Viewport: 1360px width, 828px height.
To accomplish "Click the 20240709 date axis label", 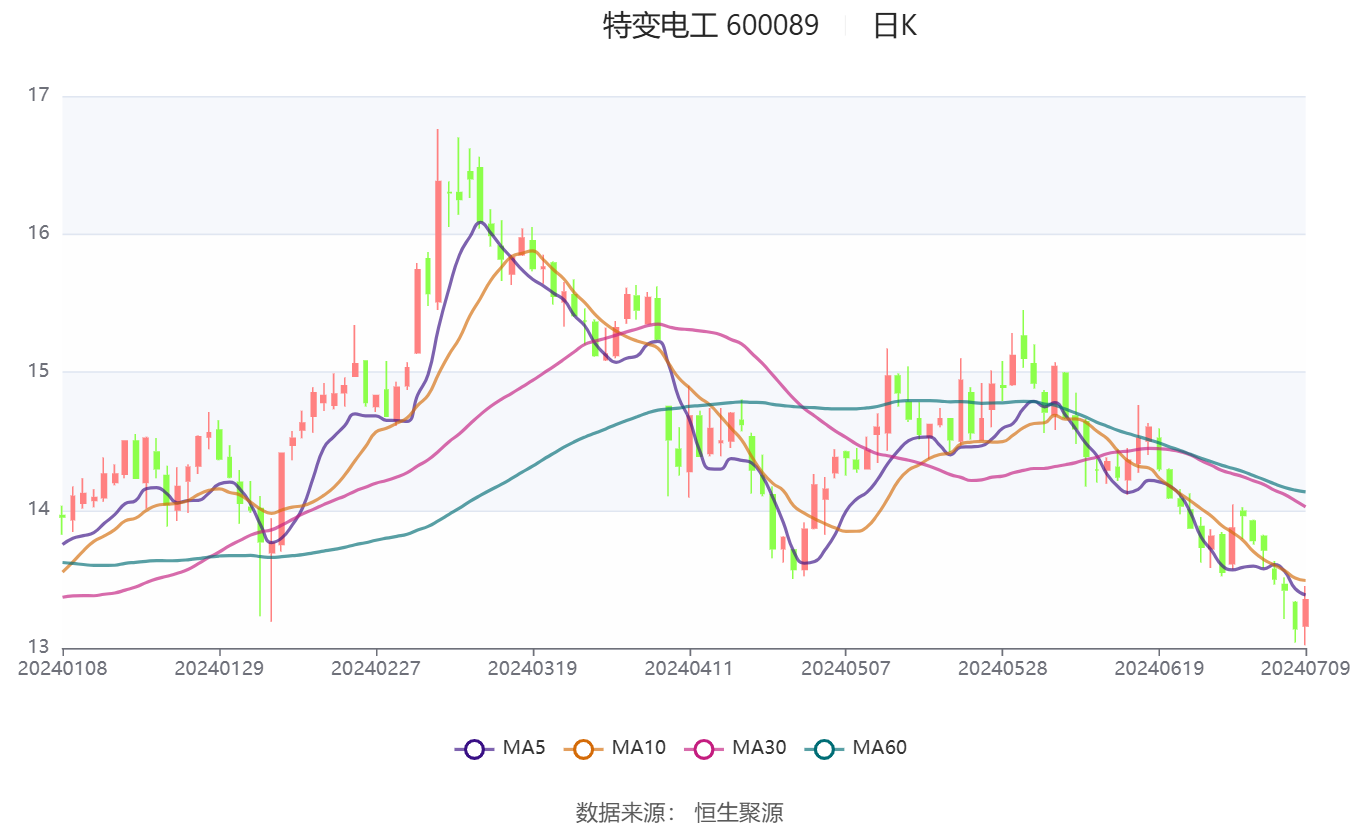I will point(1305,667).
